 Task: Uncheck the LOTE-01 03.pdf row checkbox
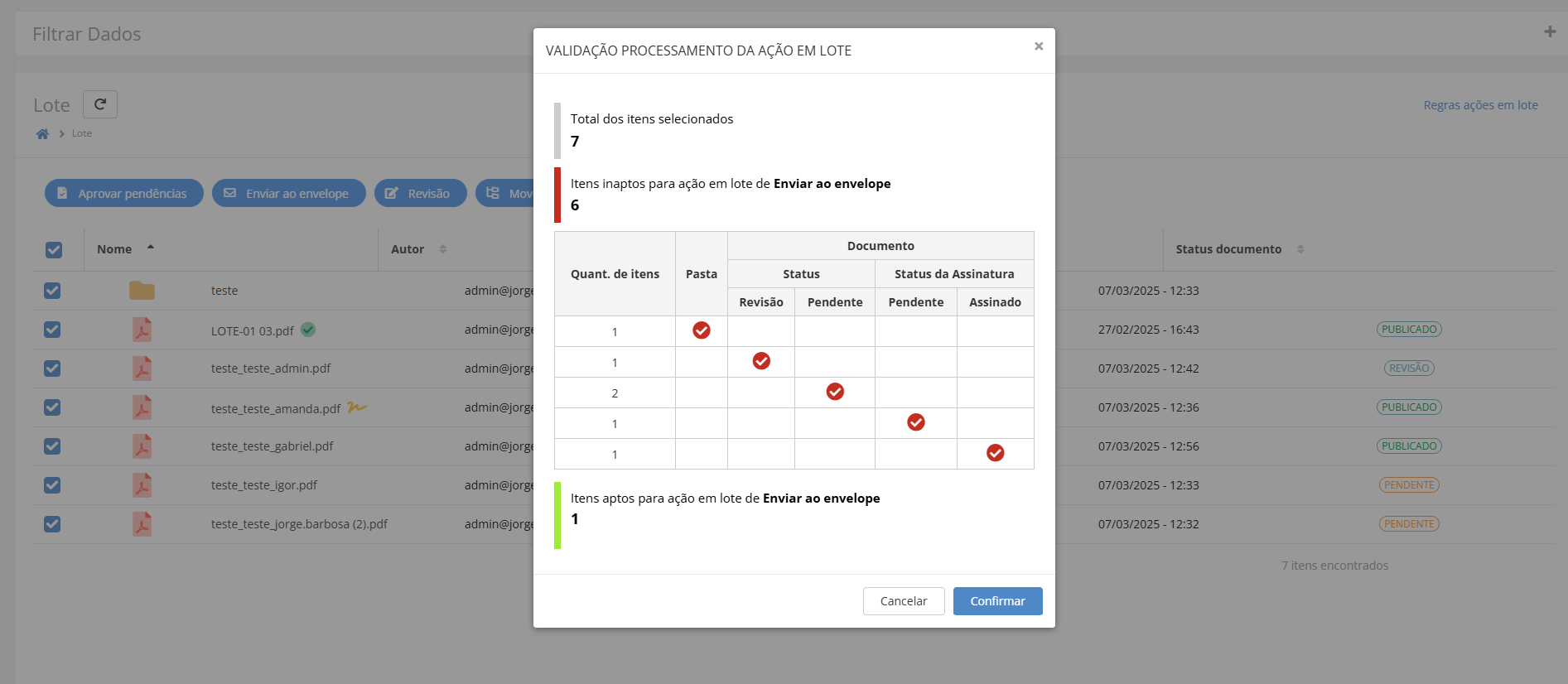click(52, 330)
